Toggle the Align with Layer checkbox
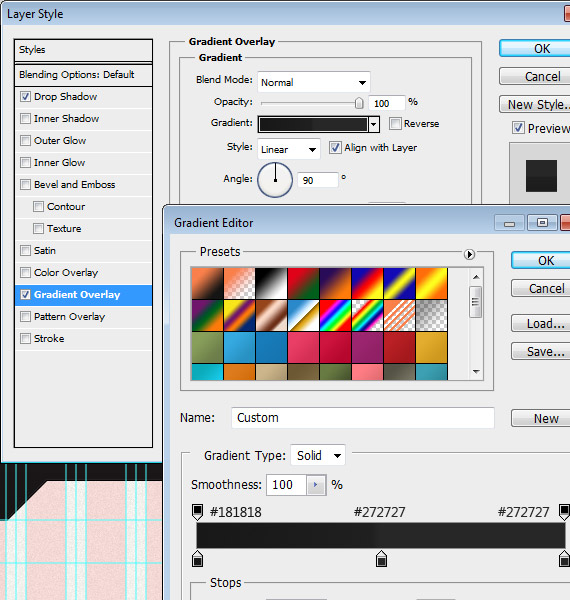The width and height of the screenshot is (570, 600). [x=335, y=148]
